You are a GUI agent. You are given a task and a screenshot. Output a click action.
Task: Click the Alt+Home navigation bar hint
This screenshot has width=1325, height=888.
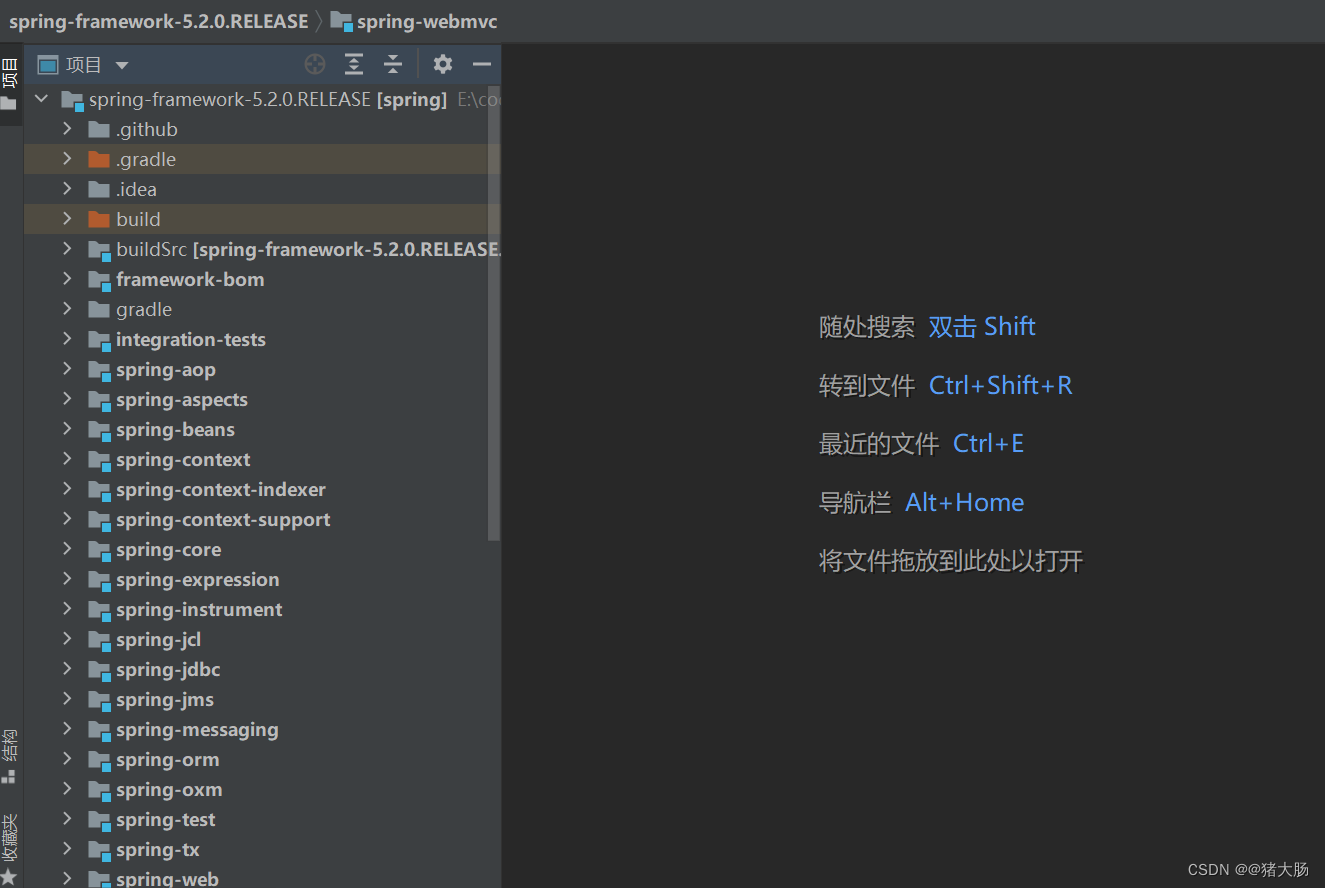click(965, 502)
